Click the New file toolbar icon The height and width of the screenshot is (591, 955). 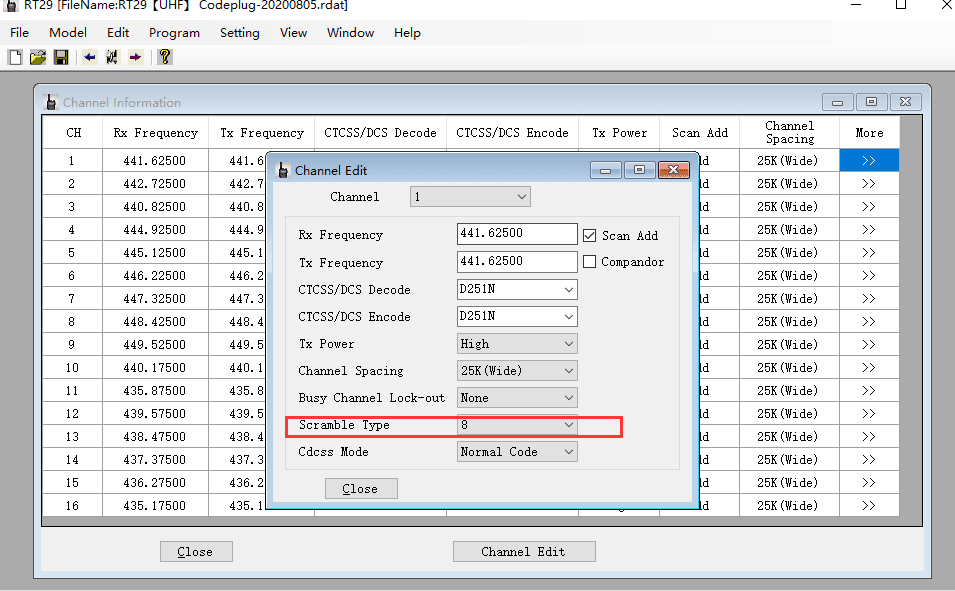[15, 57]
